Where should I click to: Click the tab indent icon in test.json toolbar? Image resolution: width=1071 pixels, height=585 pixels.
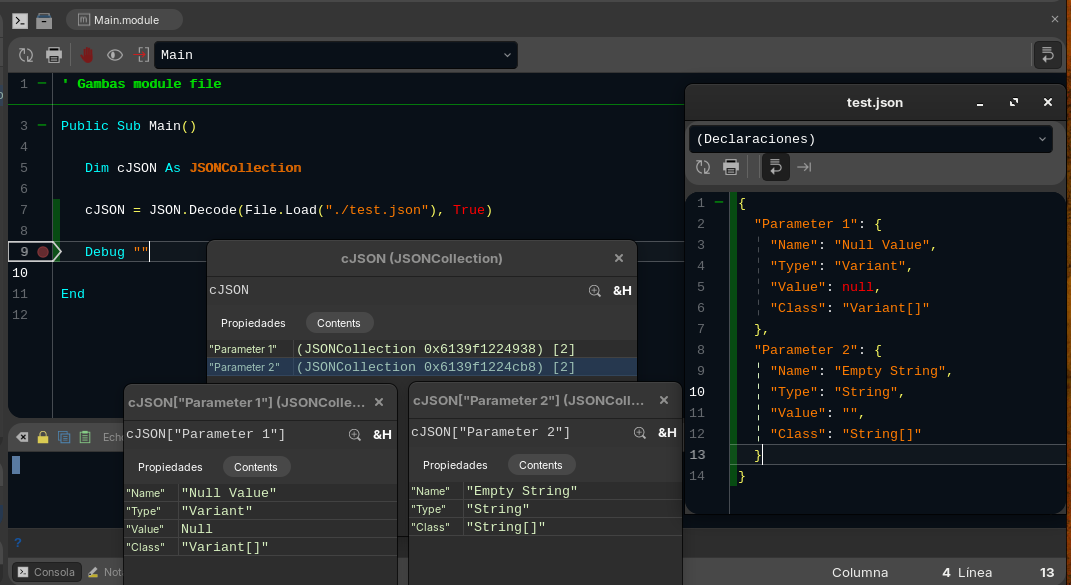coord(804,167)
